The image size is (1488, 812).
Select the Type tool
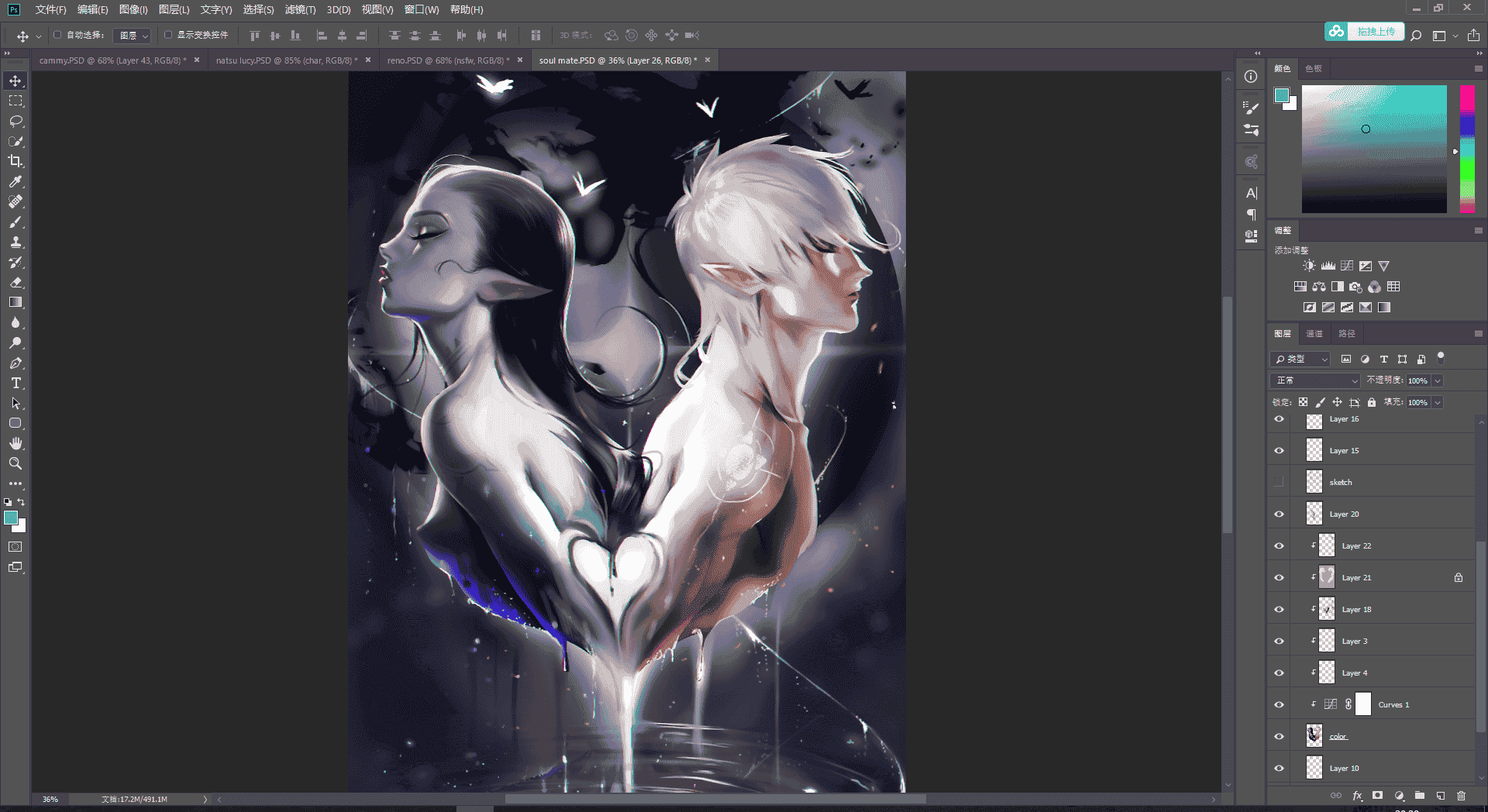[x=15, y=383]
